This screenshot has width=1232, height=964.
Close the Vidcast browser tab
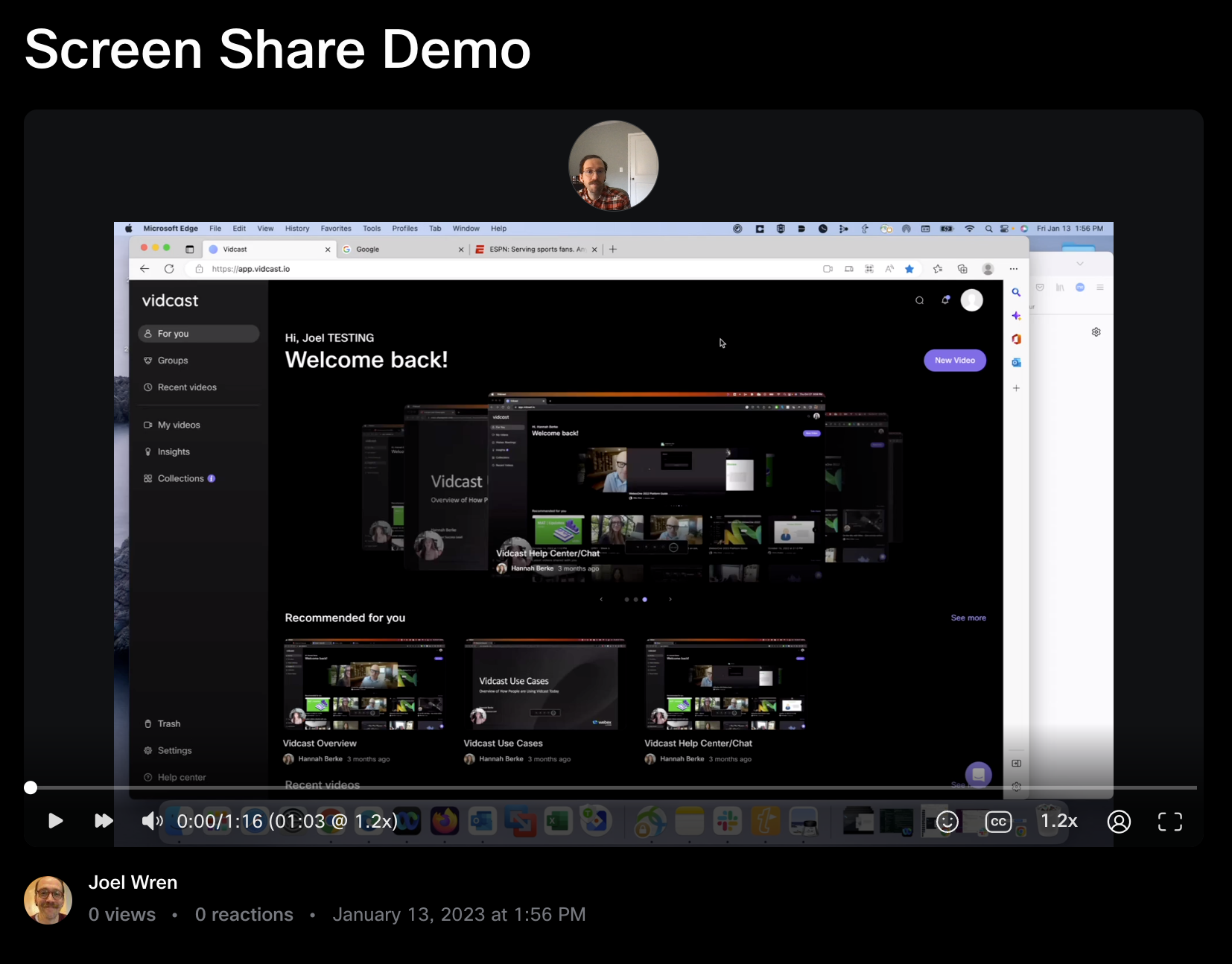[328, 250]
